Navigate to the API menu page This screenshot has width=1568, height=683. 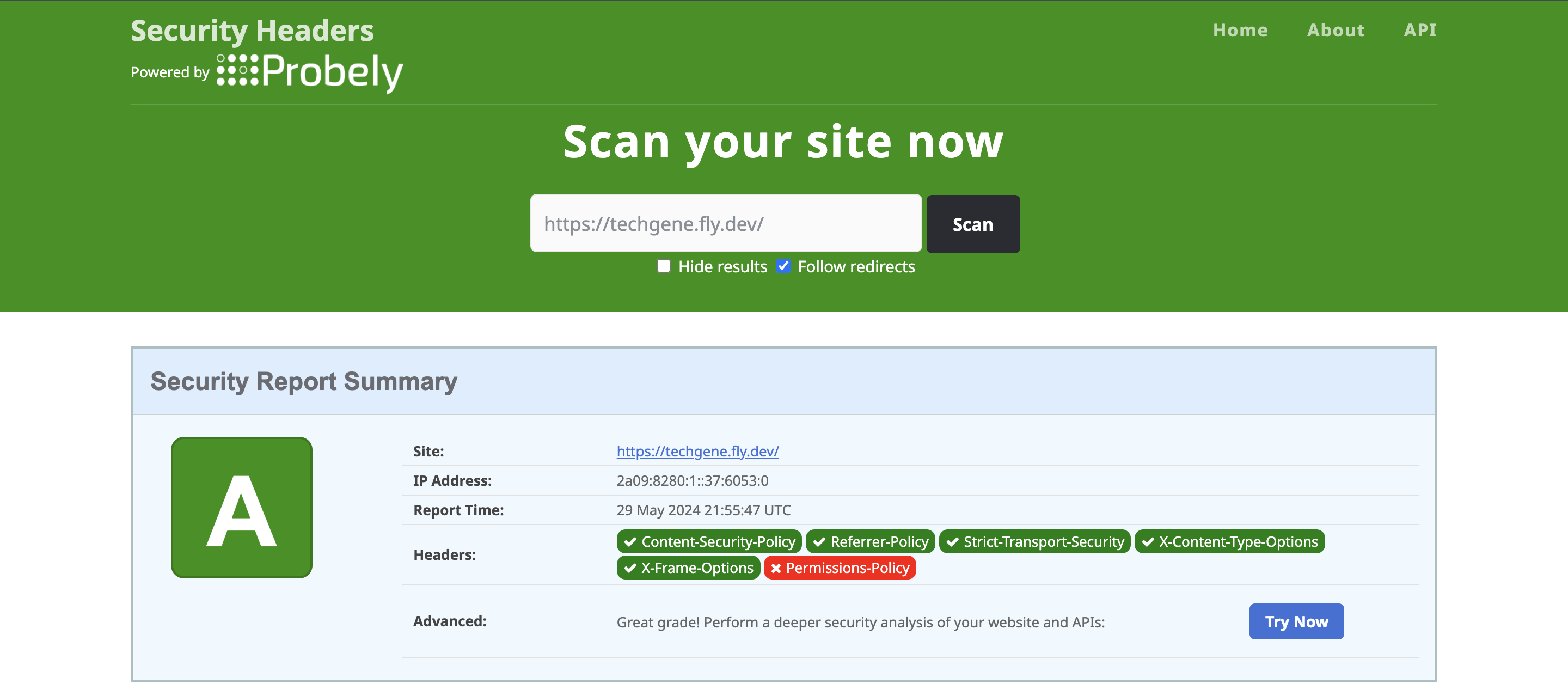pyautogui.click(x=1419, y=30)
